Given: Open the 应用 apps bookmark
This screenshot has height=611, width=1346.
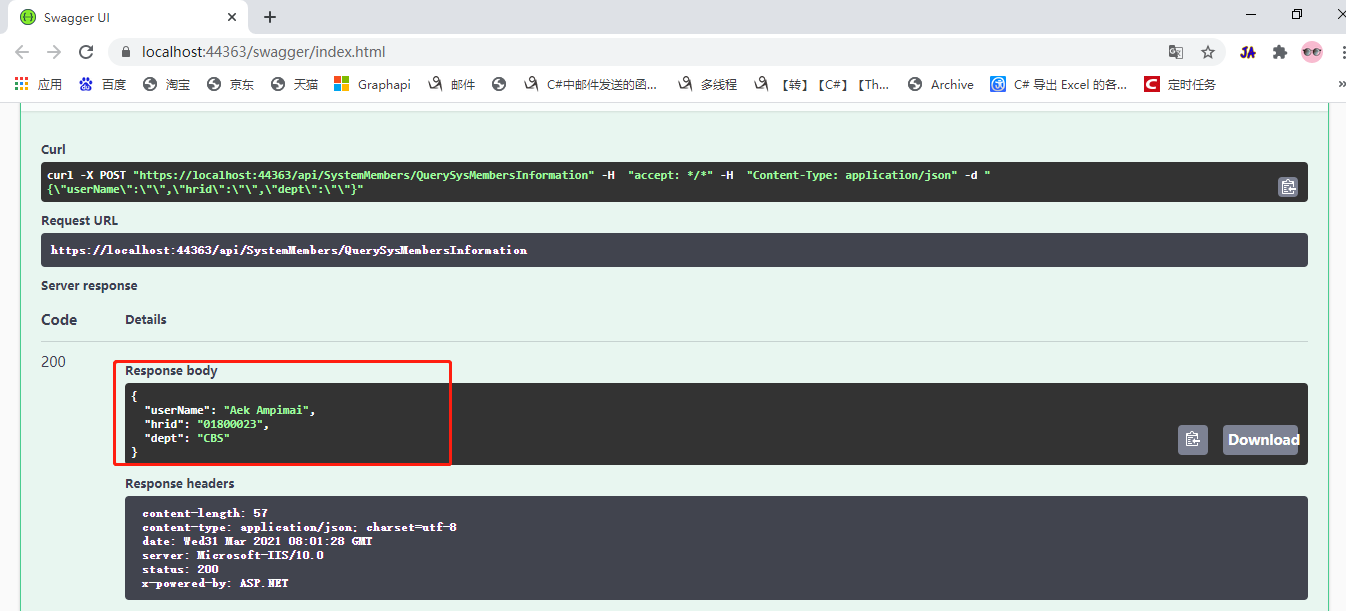Looking at the screenshot, I should point(39,84).
